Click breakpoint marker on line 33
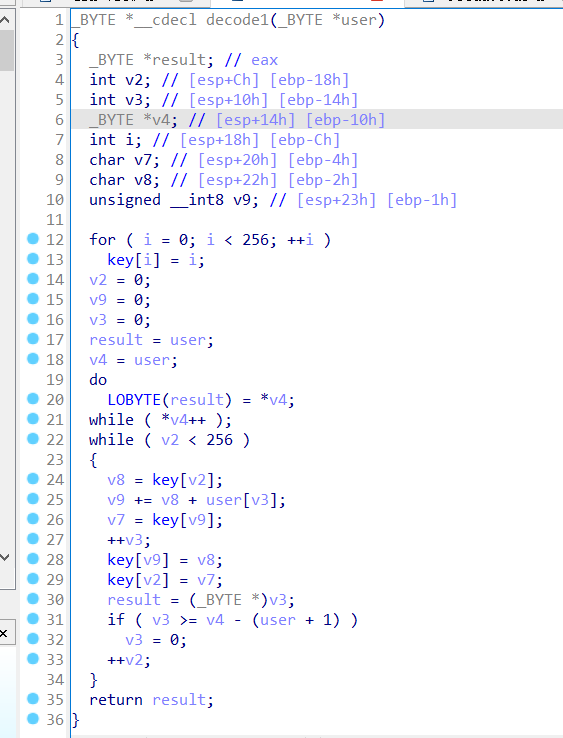The height and width of the screenshot is (738, 563). (x=33, y=659)
